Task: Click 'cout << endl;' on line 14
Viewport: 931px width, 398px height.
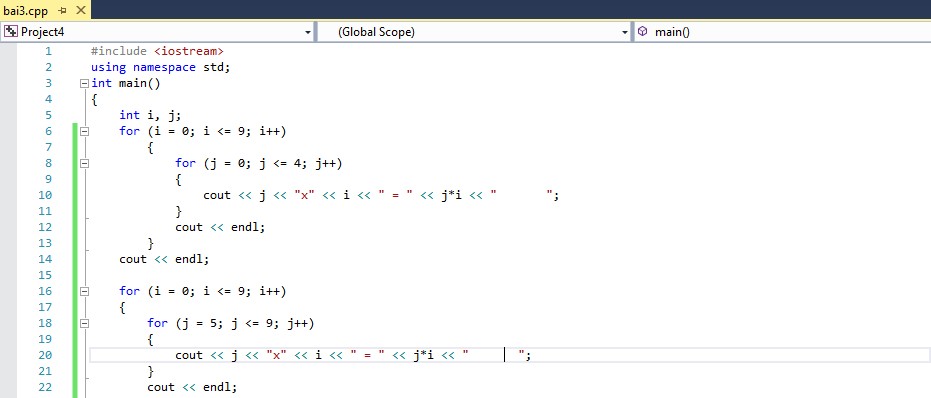Action: point(164,259)
